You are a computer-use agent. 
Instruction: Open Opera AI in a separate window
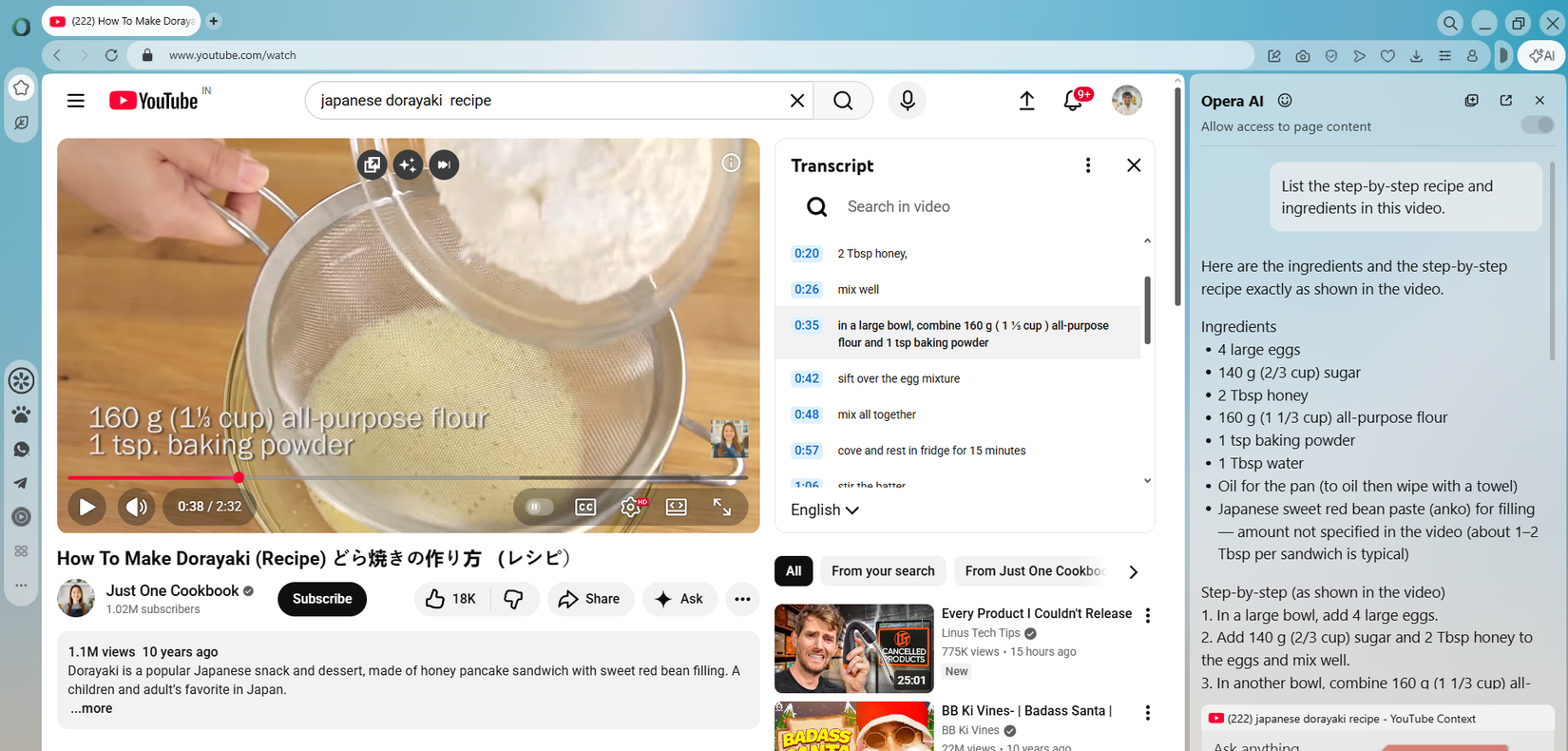point(1506,100)
